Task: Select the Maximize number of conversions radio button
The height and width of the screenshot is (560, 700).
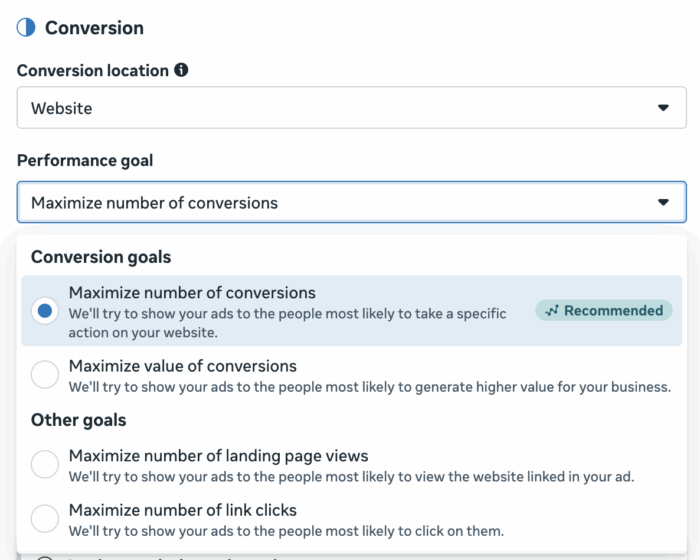Action: [45, 311]
